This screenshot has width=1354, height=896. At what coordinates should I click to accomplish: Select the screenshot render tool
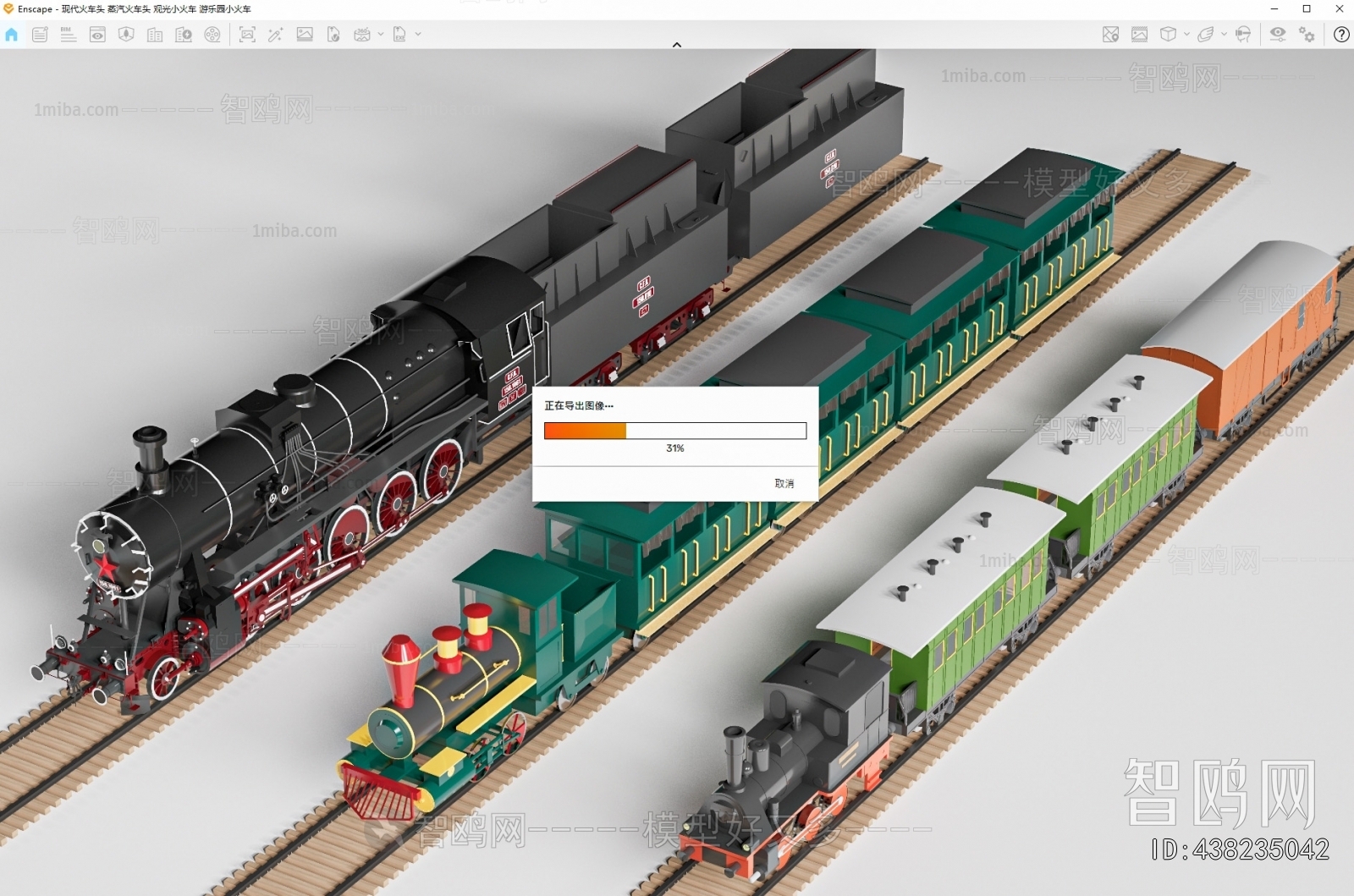coord(246,35)
